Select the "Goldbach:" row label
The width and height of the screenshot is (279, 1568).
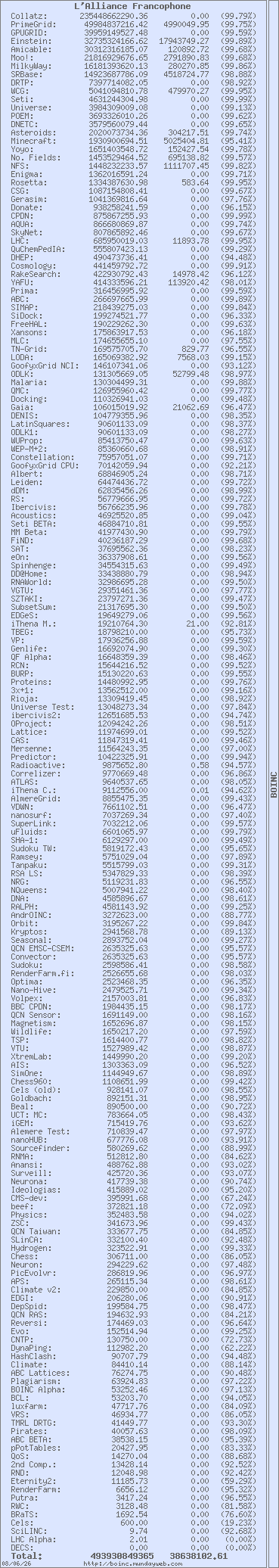point(32,1097)
